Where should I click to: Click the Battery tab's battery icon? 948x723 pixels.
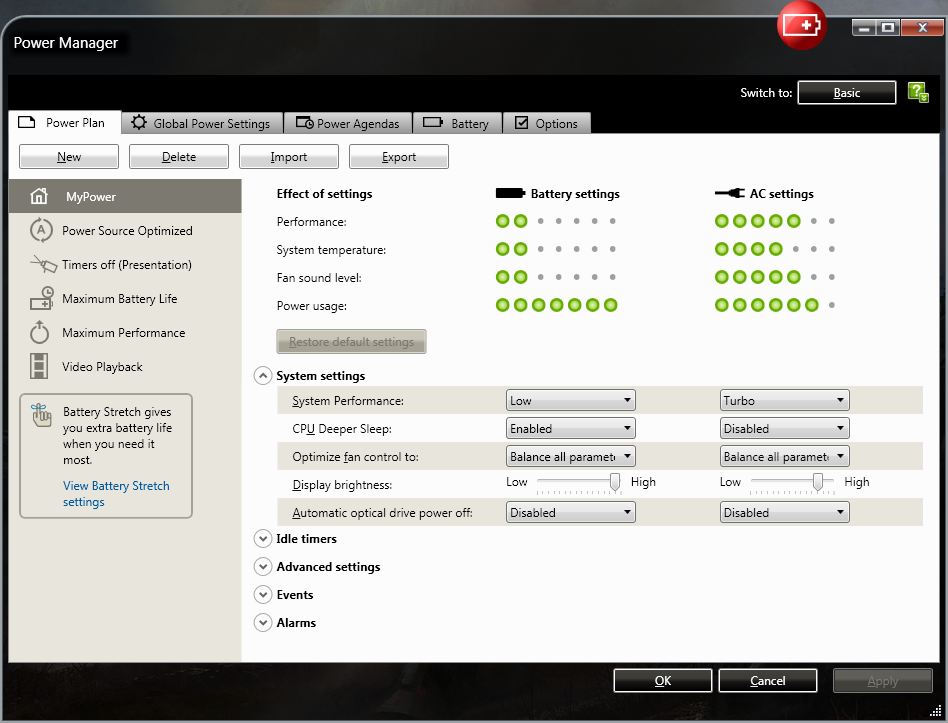pyautogui.click(x=432, y=122)
